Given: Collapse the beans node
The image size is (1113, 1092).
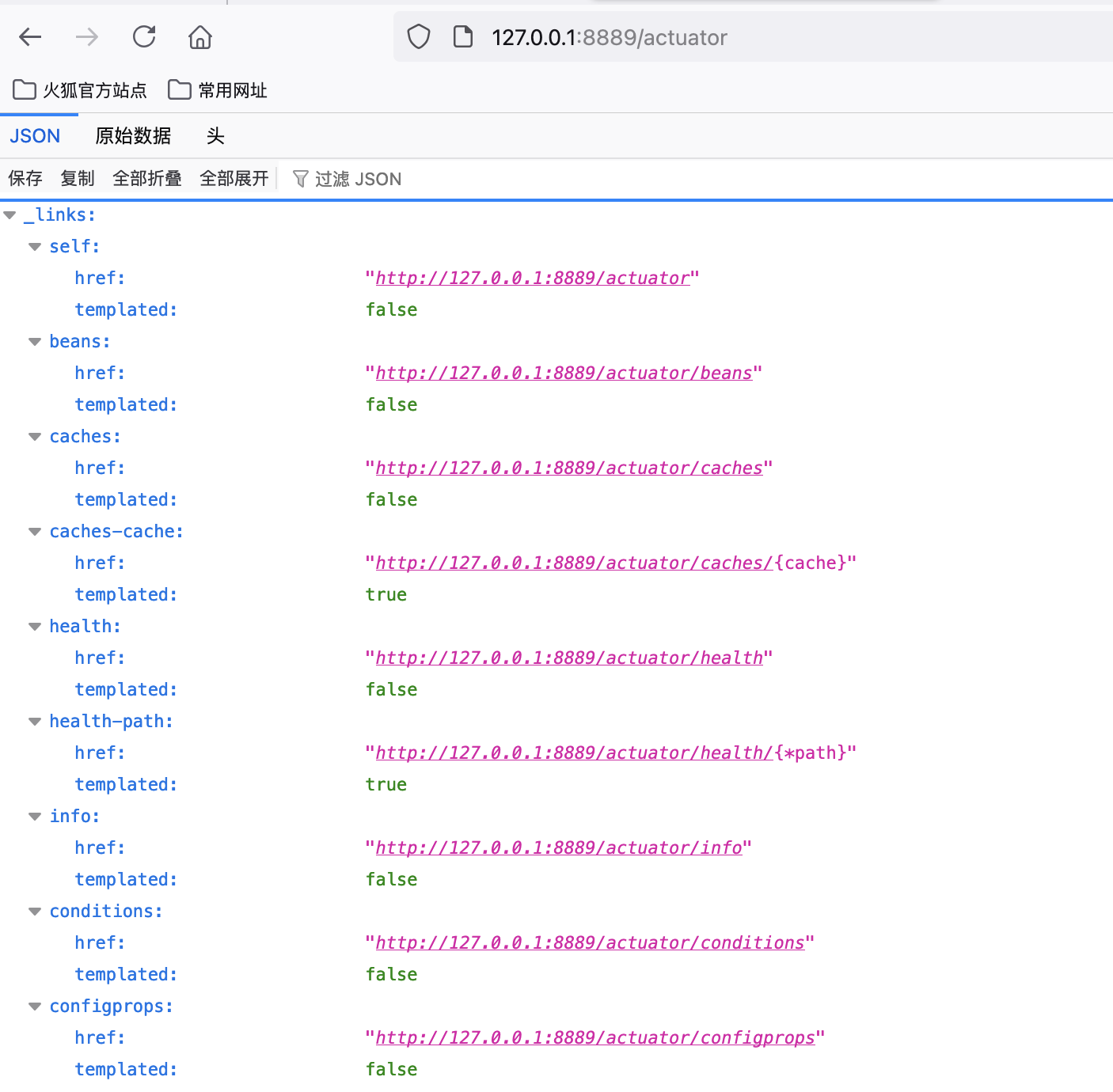Looking at the screenshot, I should [35, 342].
